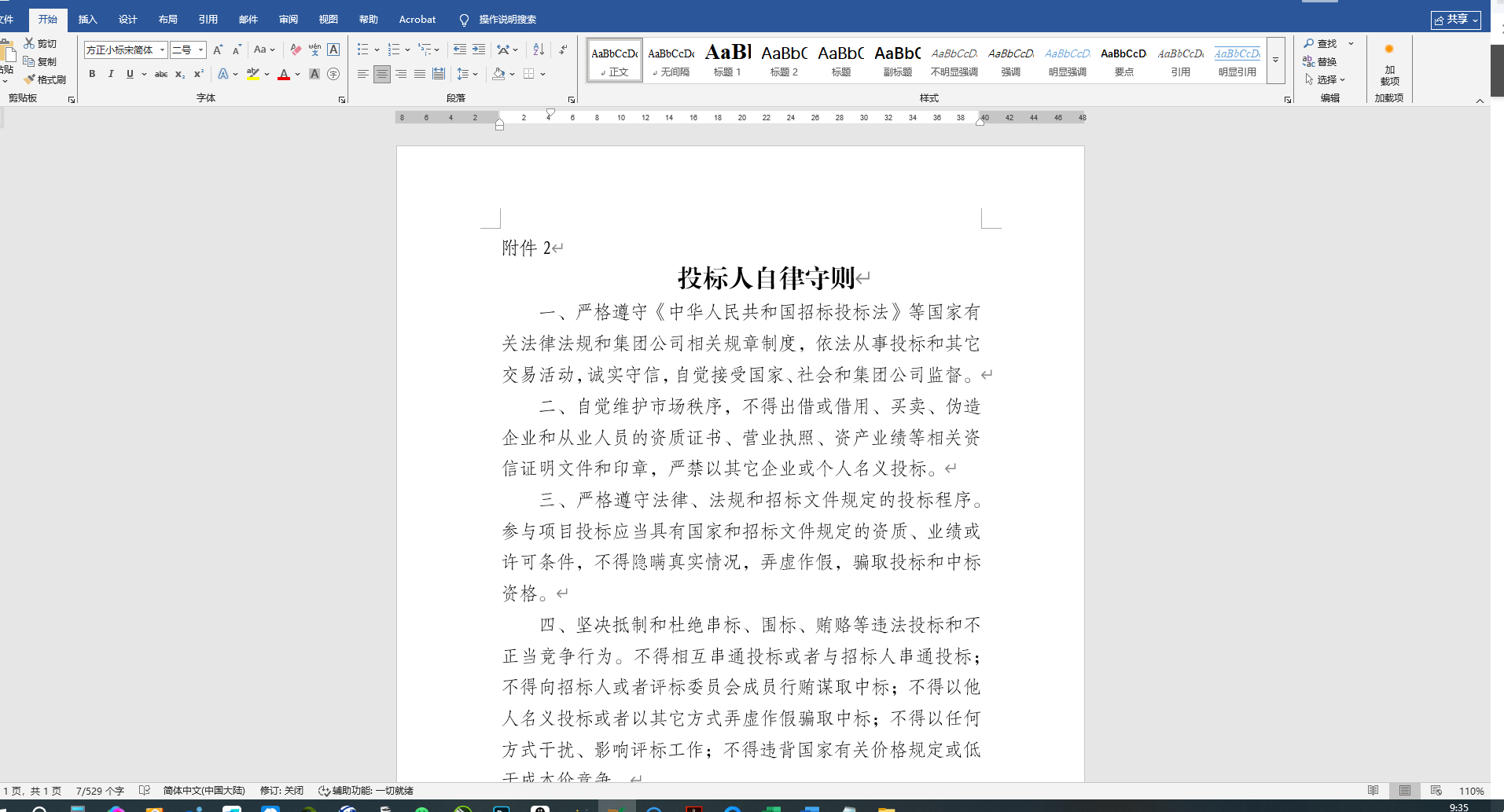Open the line spacing dropdown
This screenshot has height=812, width=1504.
pyautogui.click(x=467, y=74)
